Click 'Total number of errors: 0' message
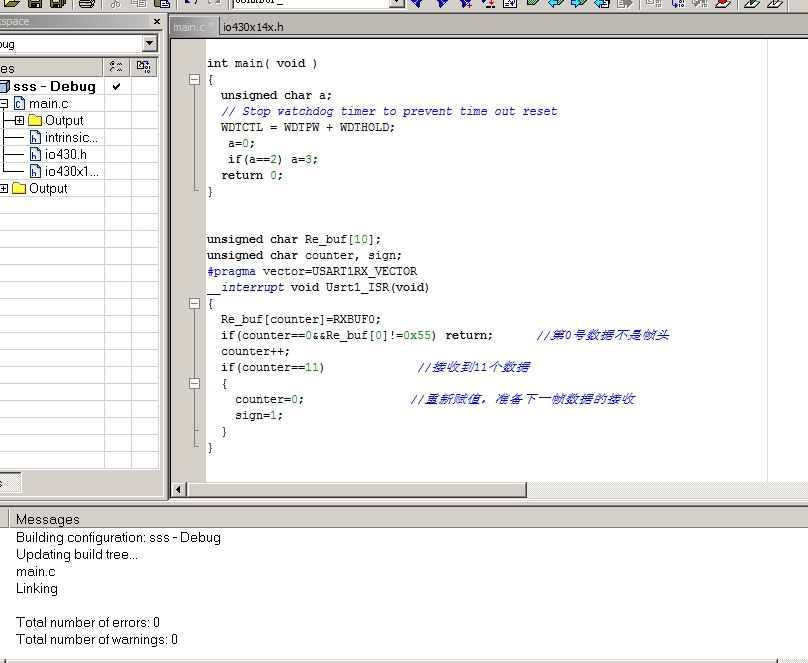The height and width of the screenshot is (663, 808). pyautogui.click(x=88, y=622)
